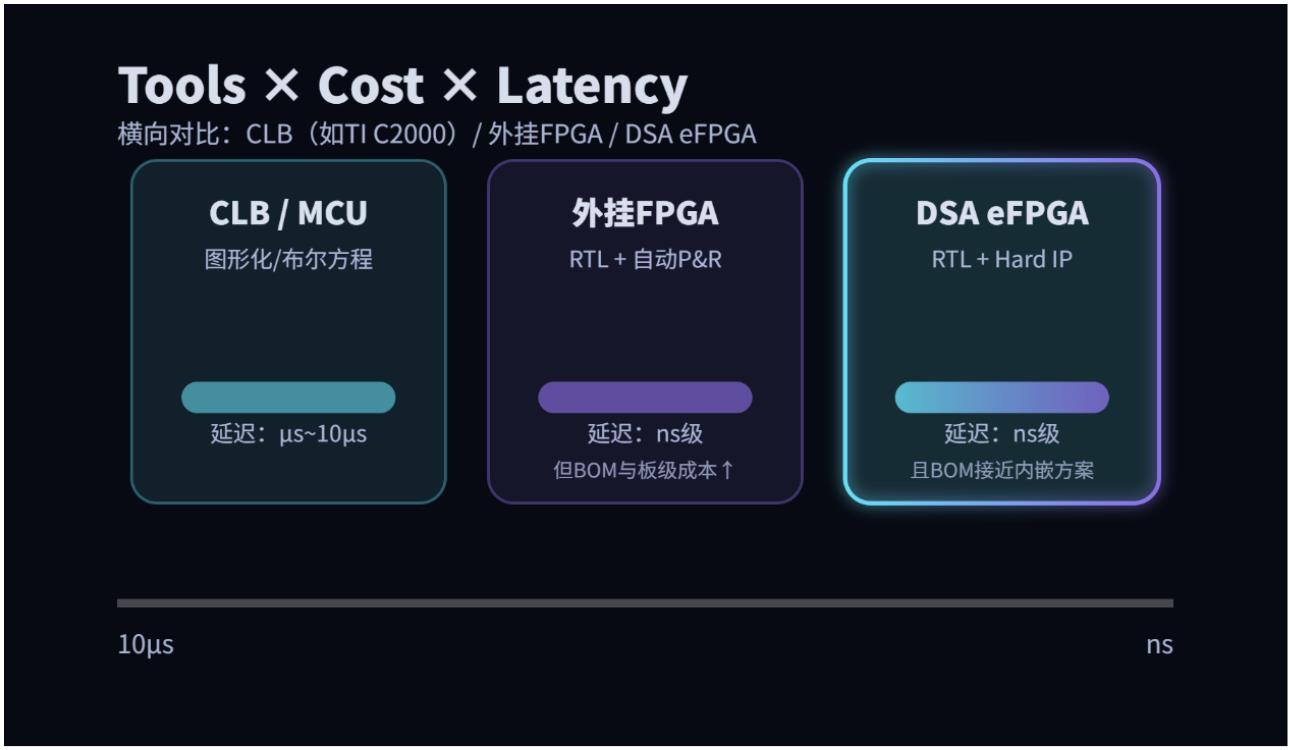
Task: Click the "ns" label at the axis end
Action: (x=1159, y=645)
